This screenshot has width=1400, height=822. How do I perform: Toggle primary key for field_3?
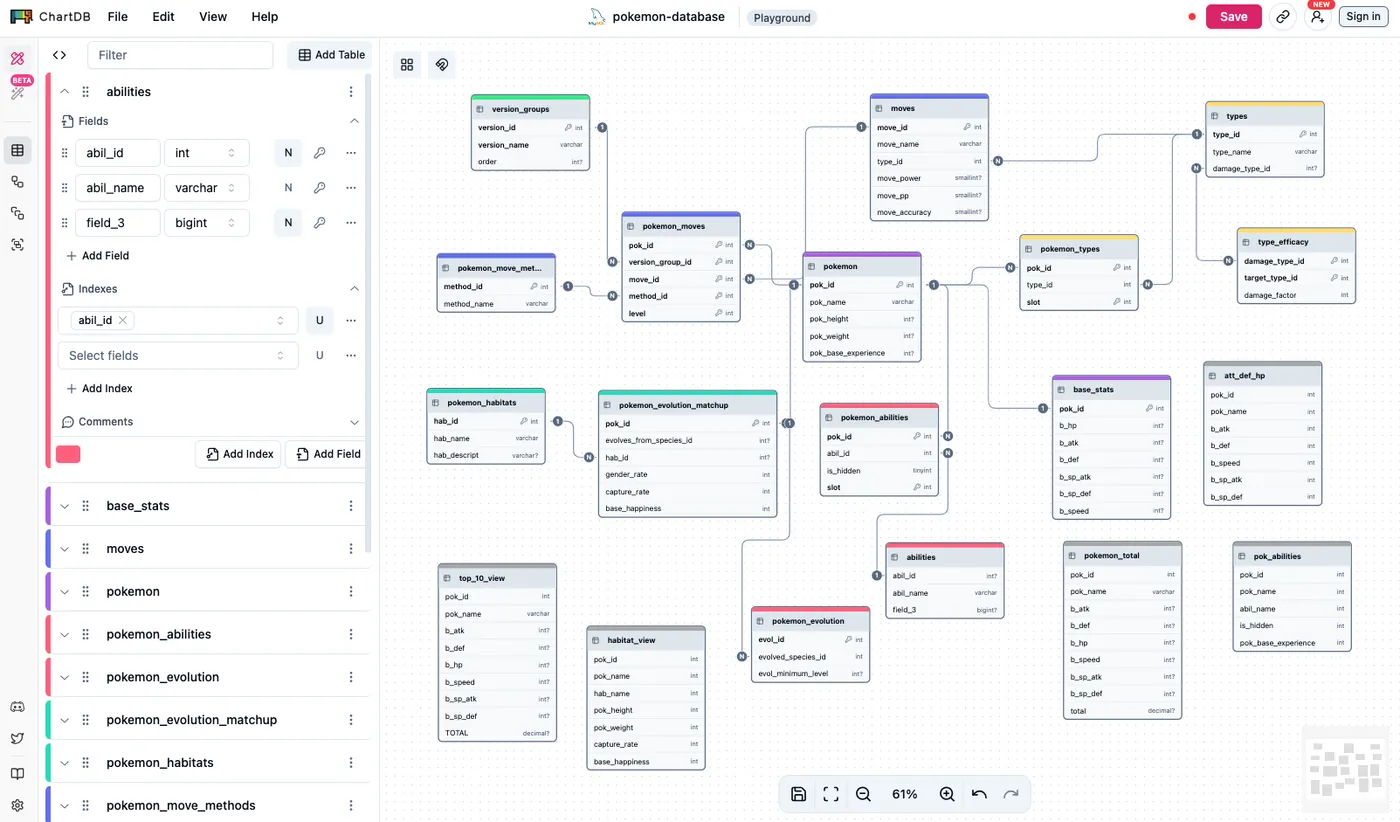pos(320,223)
